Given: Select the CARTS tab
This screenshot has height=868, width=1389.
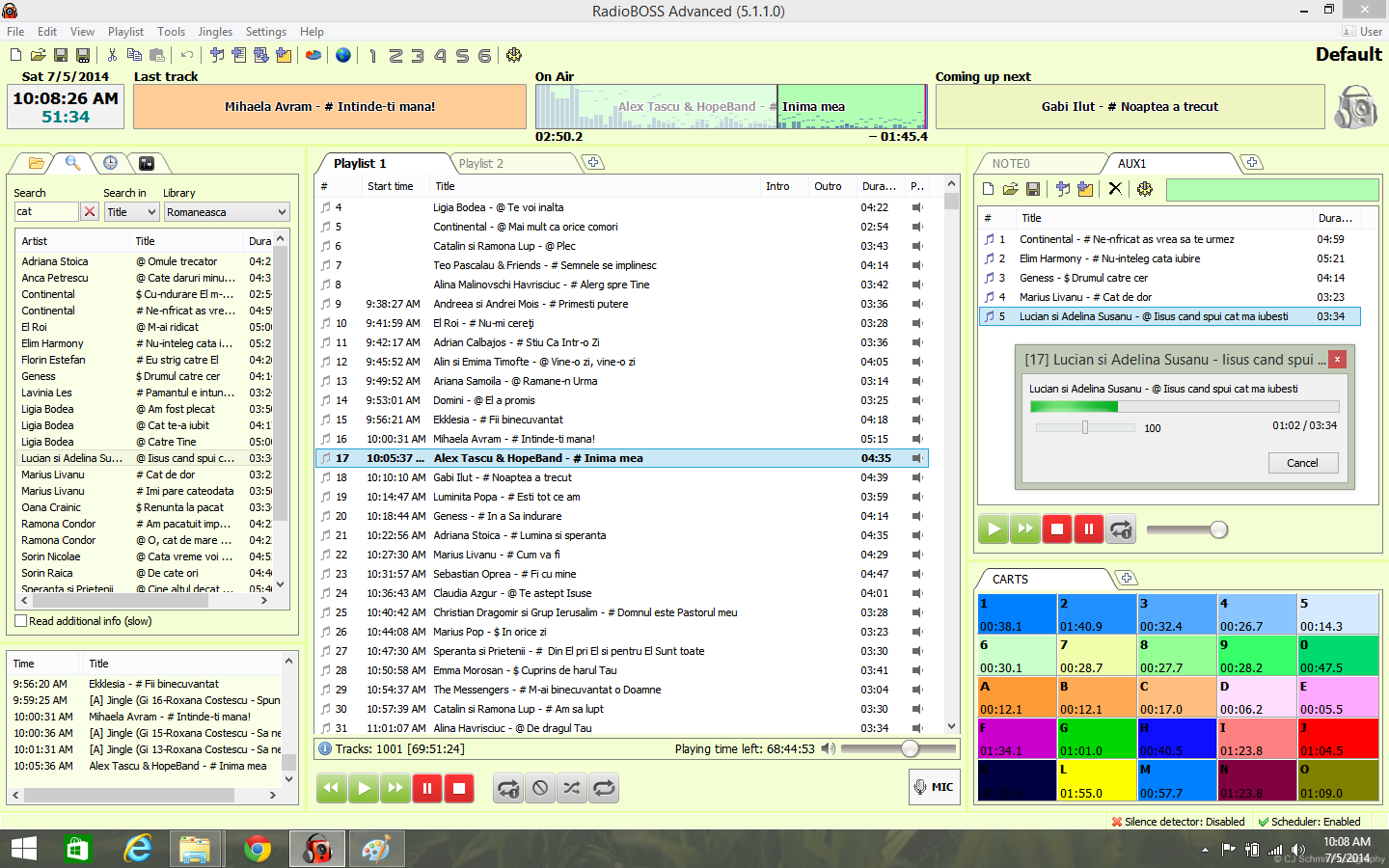Looking at the screenshot, I should tap(1010, 579).
